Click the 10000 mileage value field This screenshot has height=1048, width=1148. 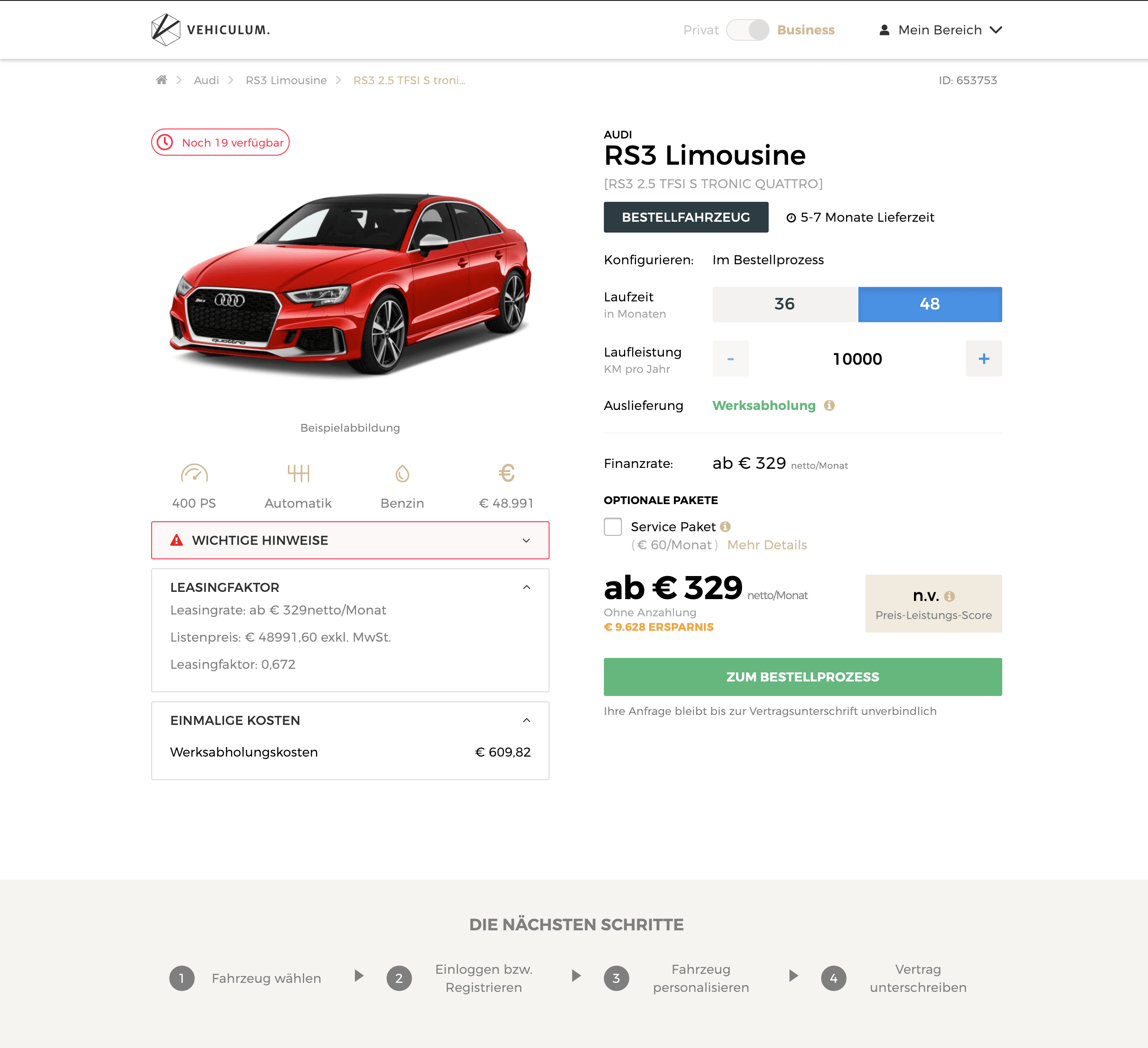[x=857, y=359]
